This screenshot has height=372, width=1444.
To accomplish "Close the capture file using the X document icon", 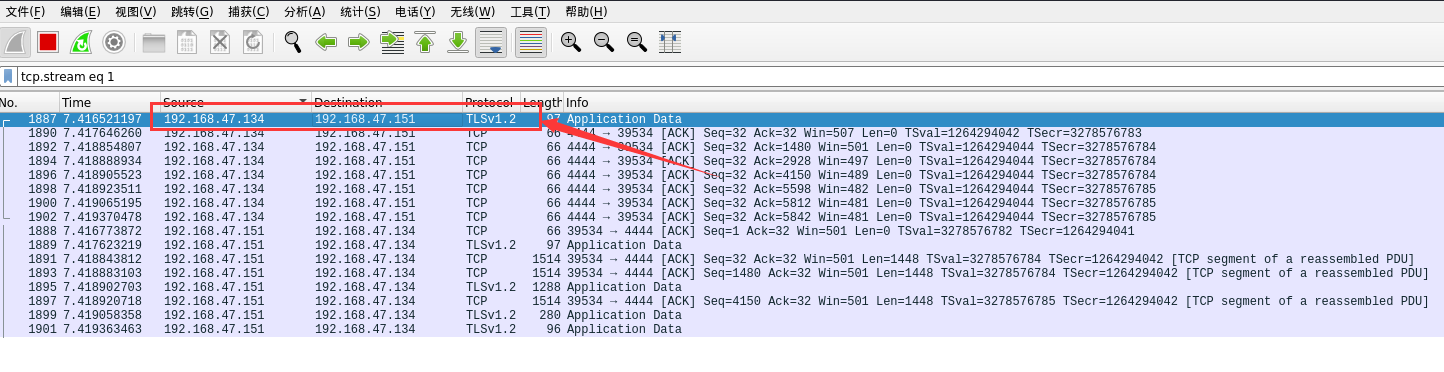I will (x=220, y=42).
